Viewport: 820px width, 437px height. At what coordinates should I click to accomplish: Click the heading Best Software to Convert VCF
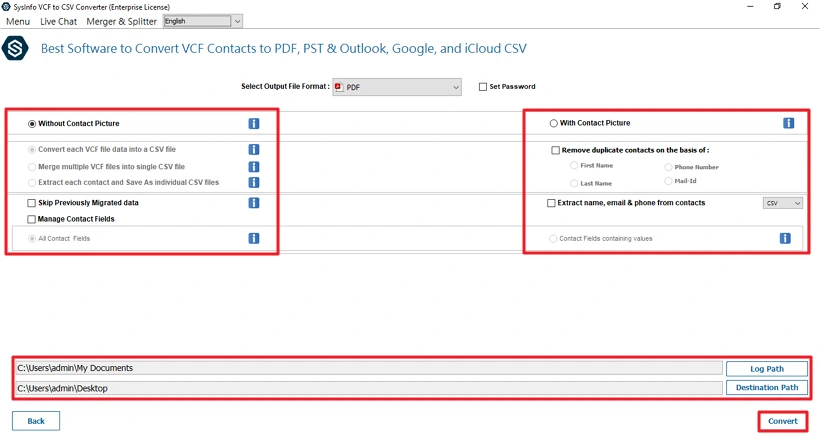click(x=283, y=49)
